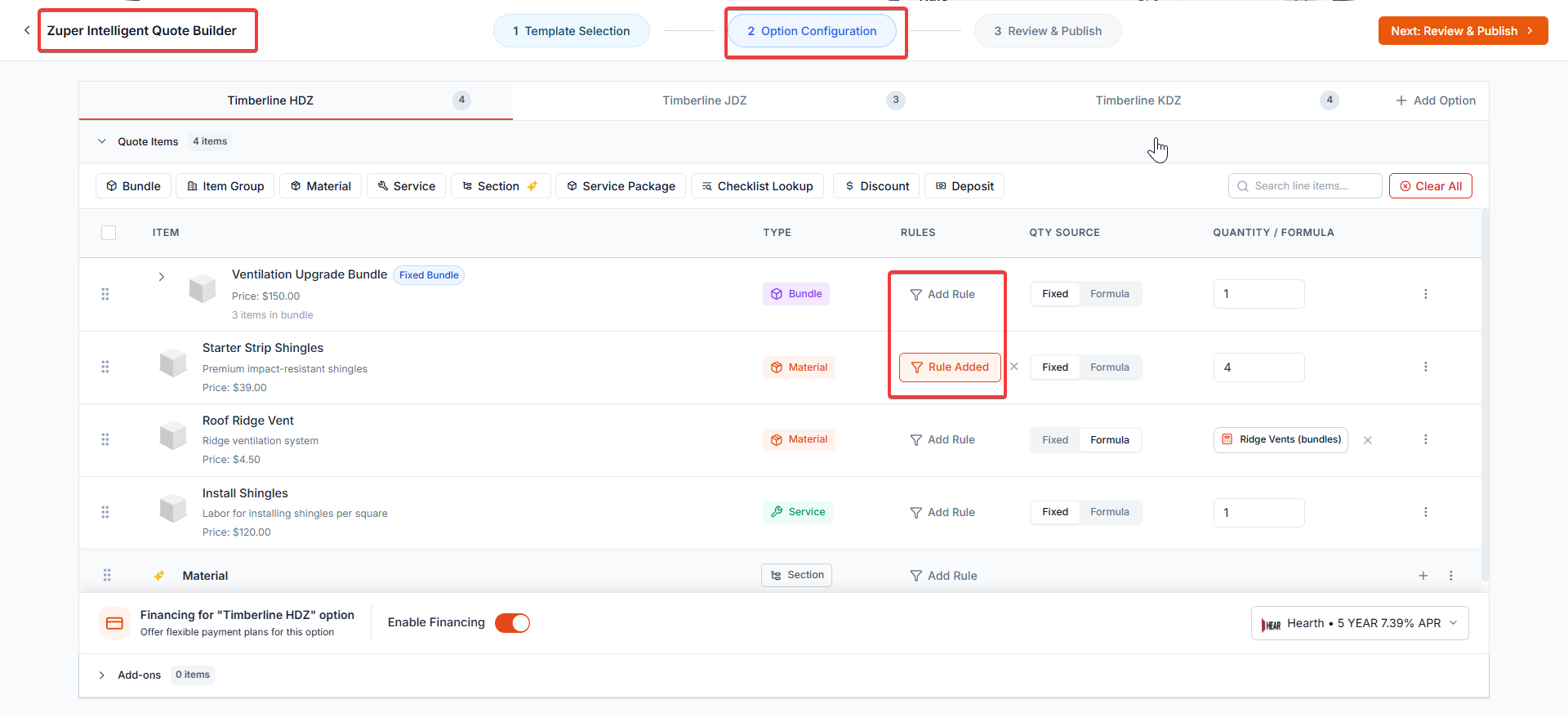
Task: Click Next: Review & Publish button
Action: pyautogui.click(x=1463, y=31)
